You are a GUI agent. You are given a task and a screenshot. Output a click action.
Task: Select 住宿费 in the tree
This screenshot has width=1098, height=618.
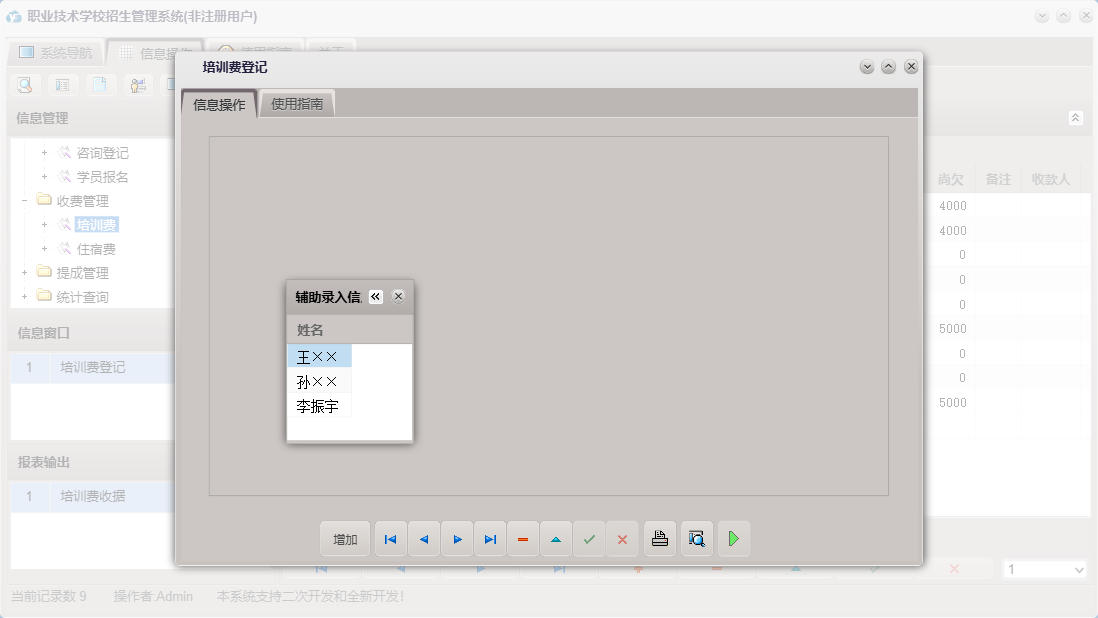[x=96, y=249]
